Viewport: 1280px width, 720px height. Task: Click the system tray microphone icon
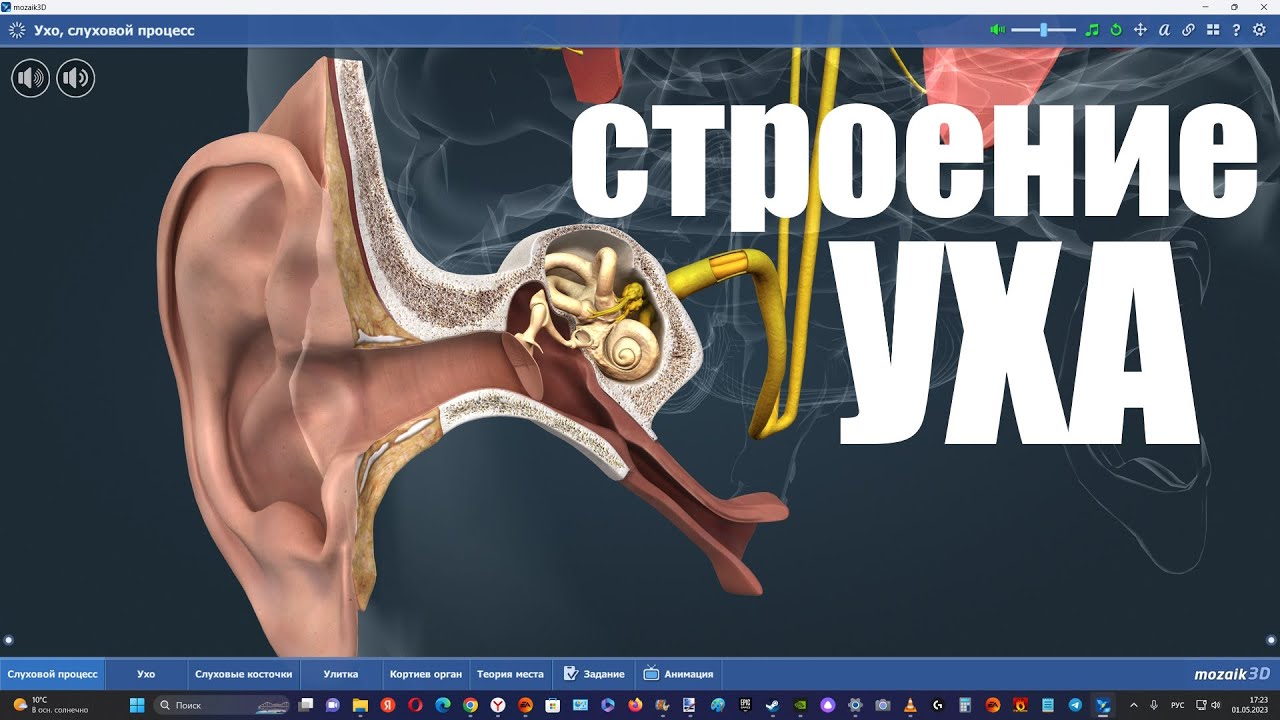click(x=1153, y=705)
